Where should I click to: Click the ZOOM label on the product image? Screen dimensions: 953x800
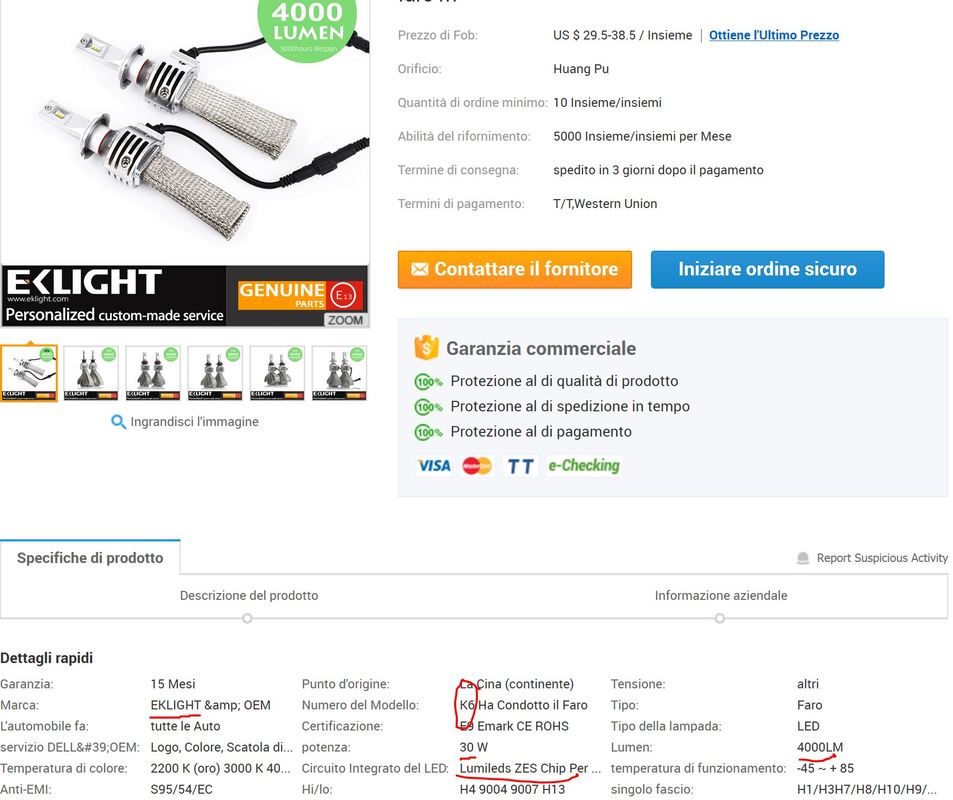coord(346,320)
